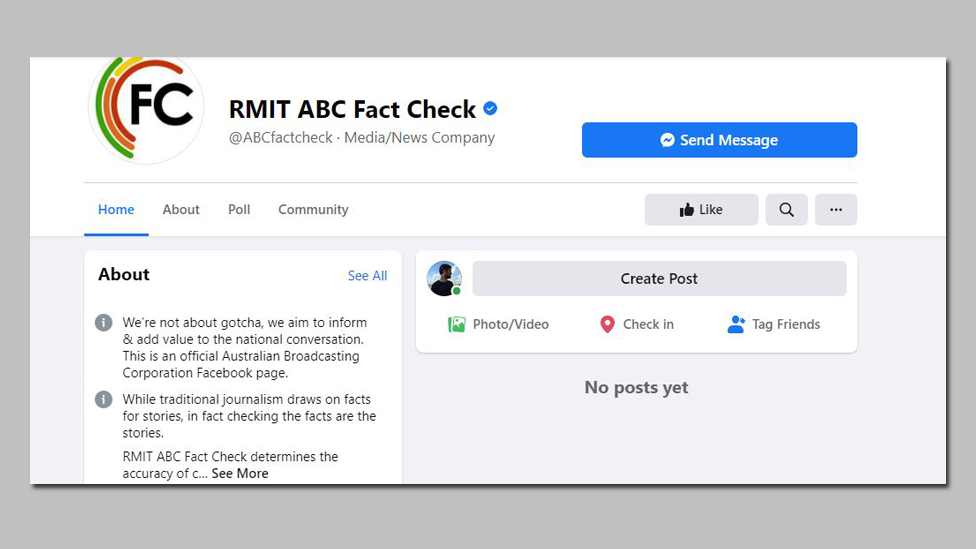Screen dimensions: 976x549
Task: Open the three-dot more options menu
Action: [x=836, y=210]
